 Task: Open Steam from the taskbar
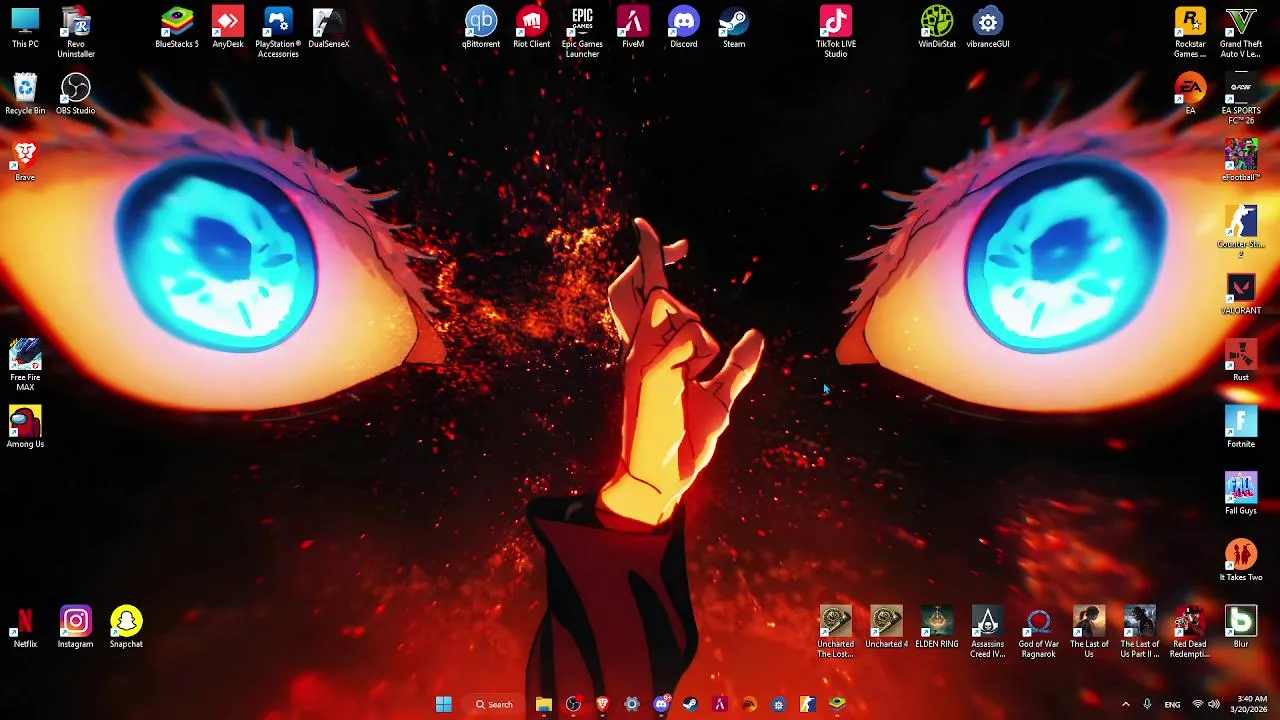(690, 704)
